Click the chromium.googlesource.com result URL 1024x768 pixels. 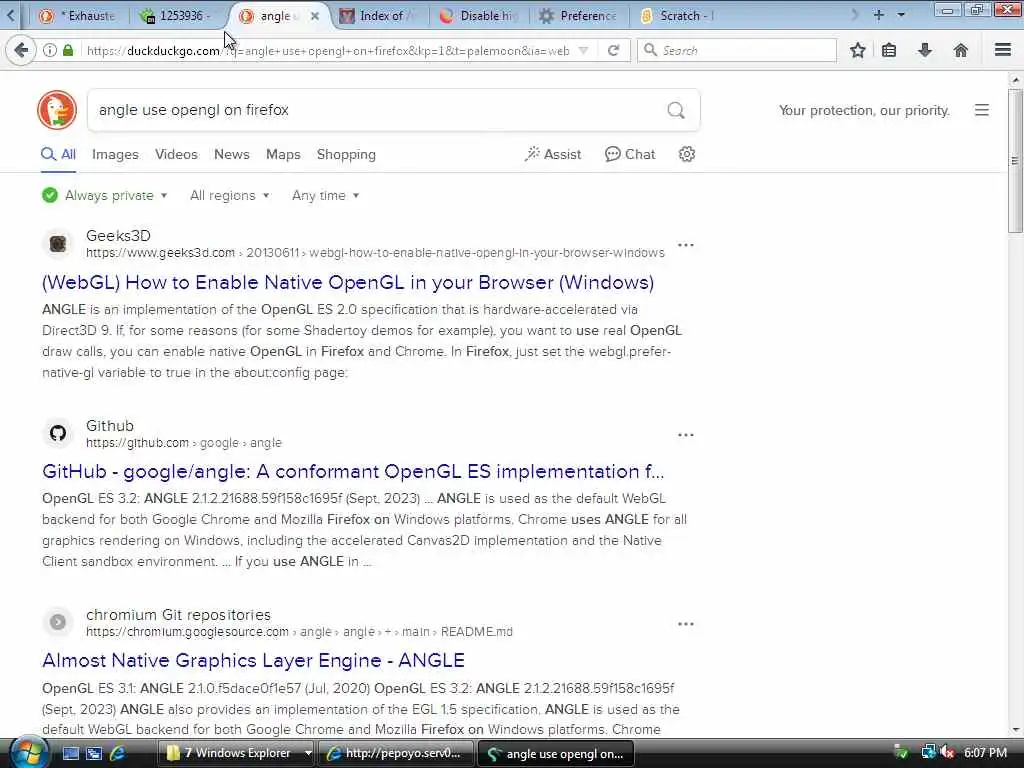click(x=299, y=632)
